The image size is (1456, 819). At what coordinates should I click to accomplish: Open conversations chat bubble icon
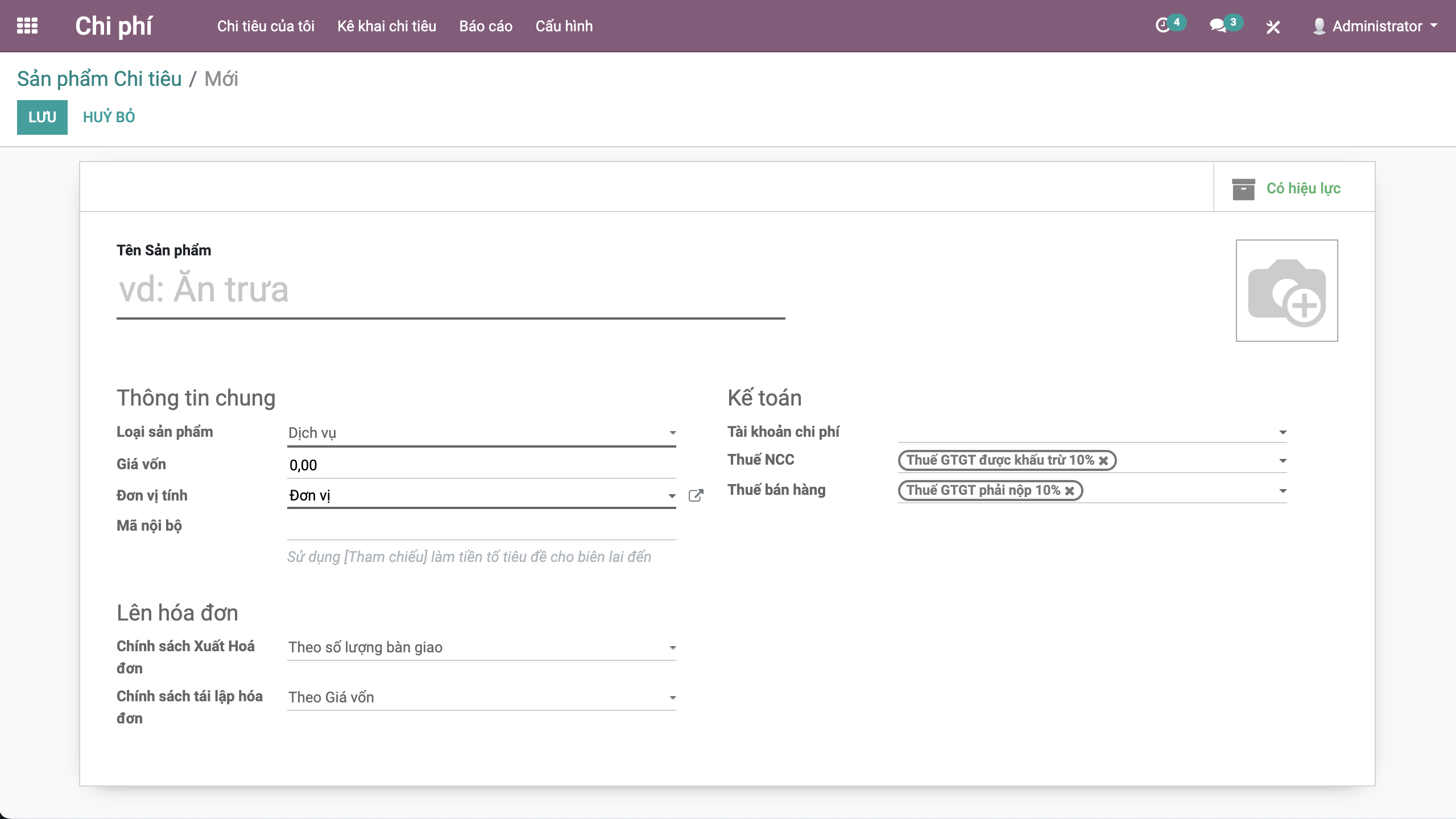click(x=1218, y=26)
